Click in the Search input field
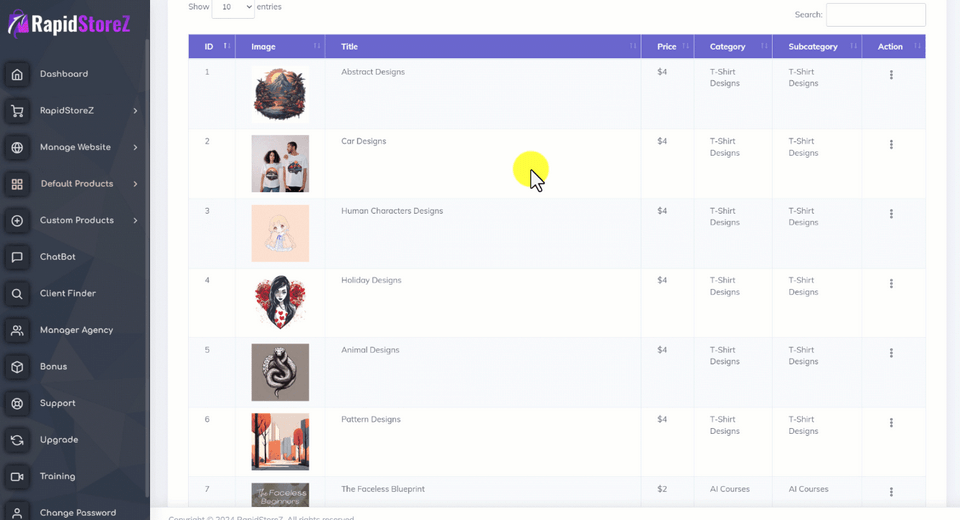 [x=876, y=15]
